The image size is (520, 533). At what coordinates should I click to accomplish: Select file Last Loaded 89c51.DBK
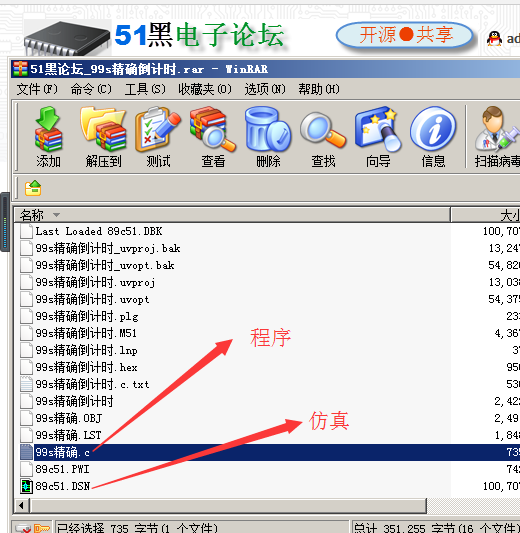99,231
